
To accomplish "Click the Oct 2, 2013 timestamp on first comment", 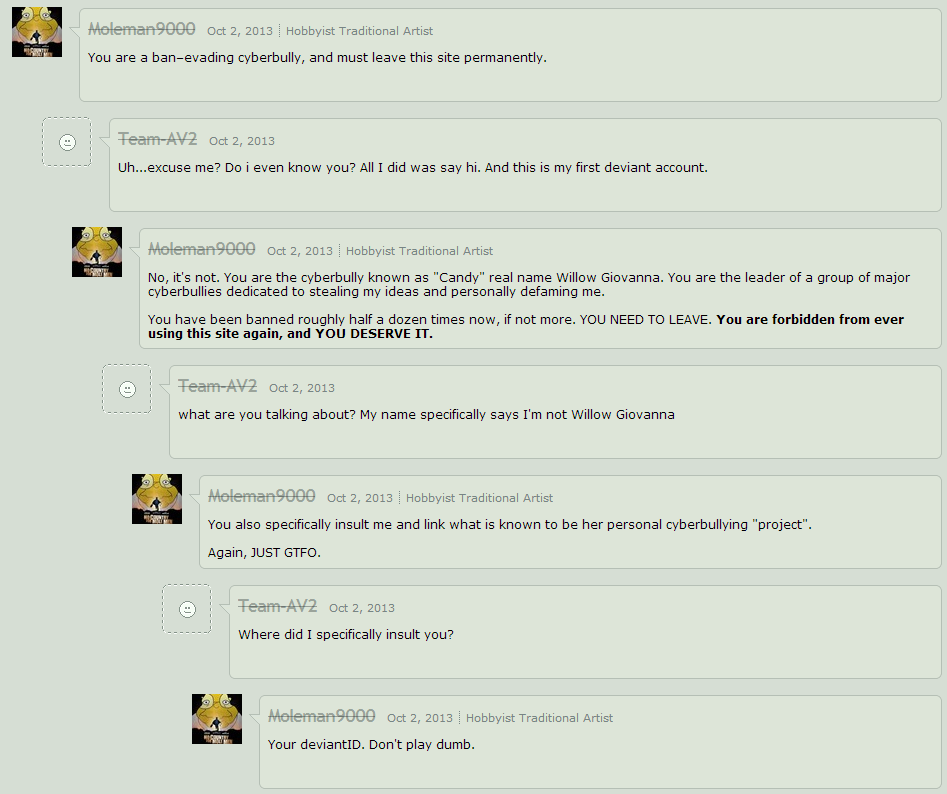I will (x=240, y=31).
